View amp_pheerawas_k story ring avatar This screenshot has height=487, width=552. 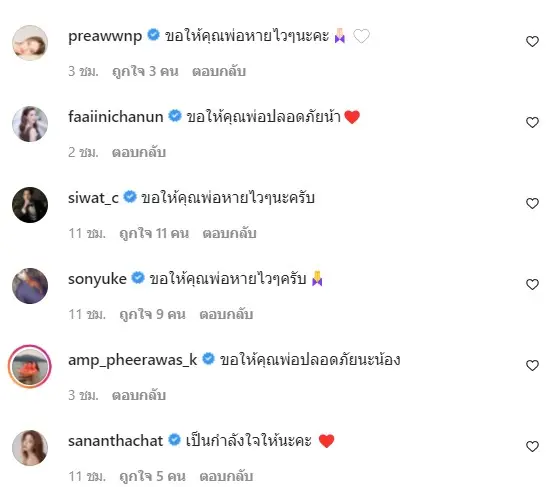tap(30, 367)
